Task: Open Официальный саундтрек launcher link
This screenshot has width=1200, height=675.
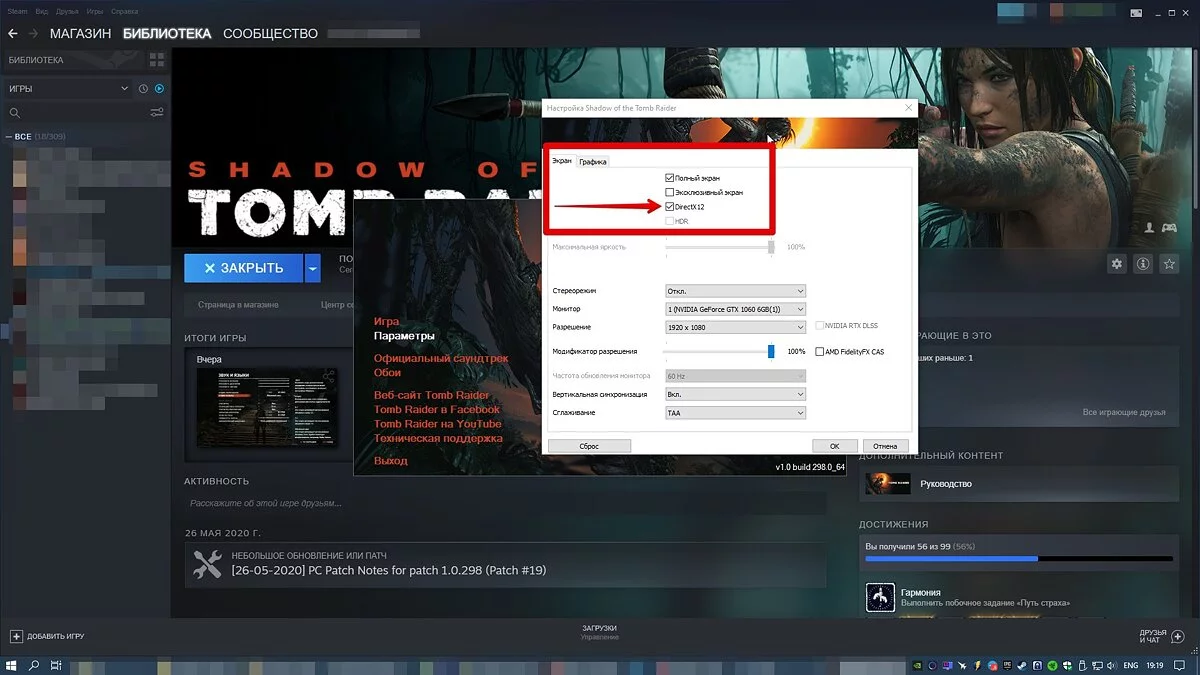Action: point(441,358)
